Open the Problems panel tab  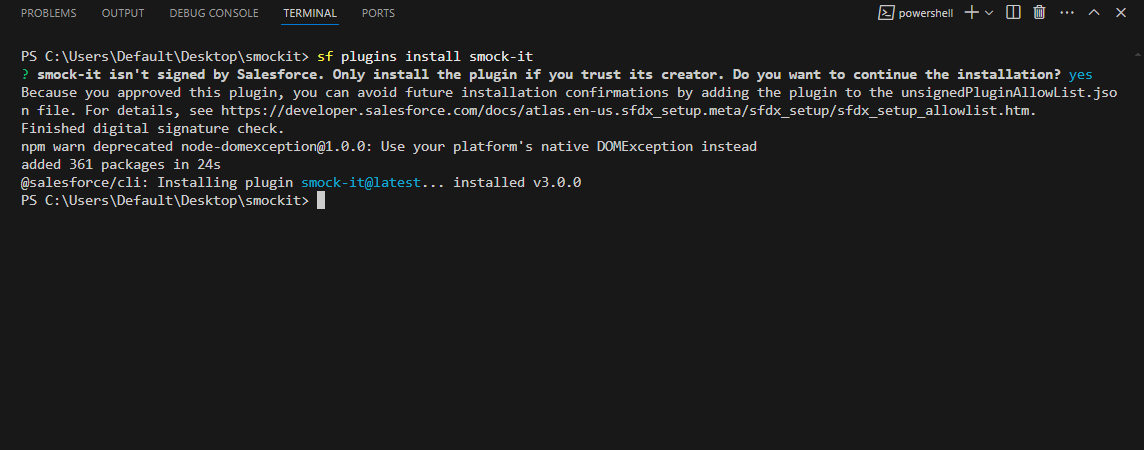pos(48,13)
